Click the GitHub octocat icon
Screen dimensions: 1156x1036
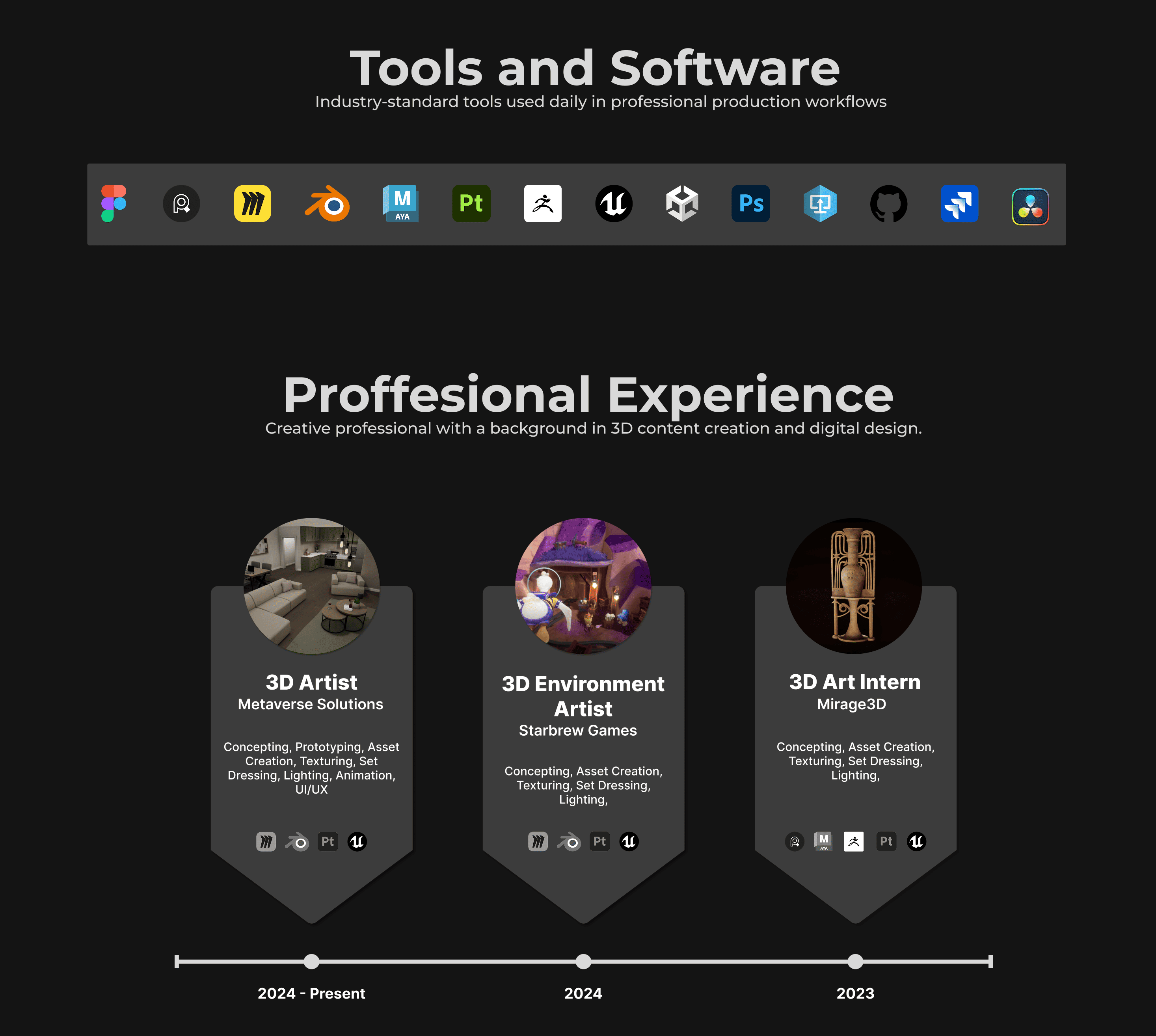pos(888,204)
